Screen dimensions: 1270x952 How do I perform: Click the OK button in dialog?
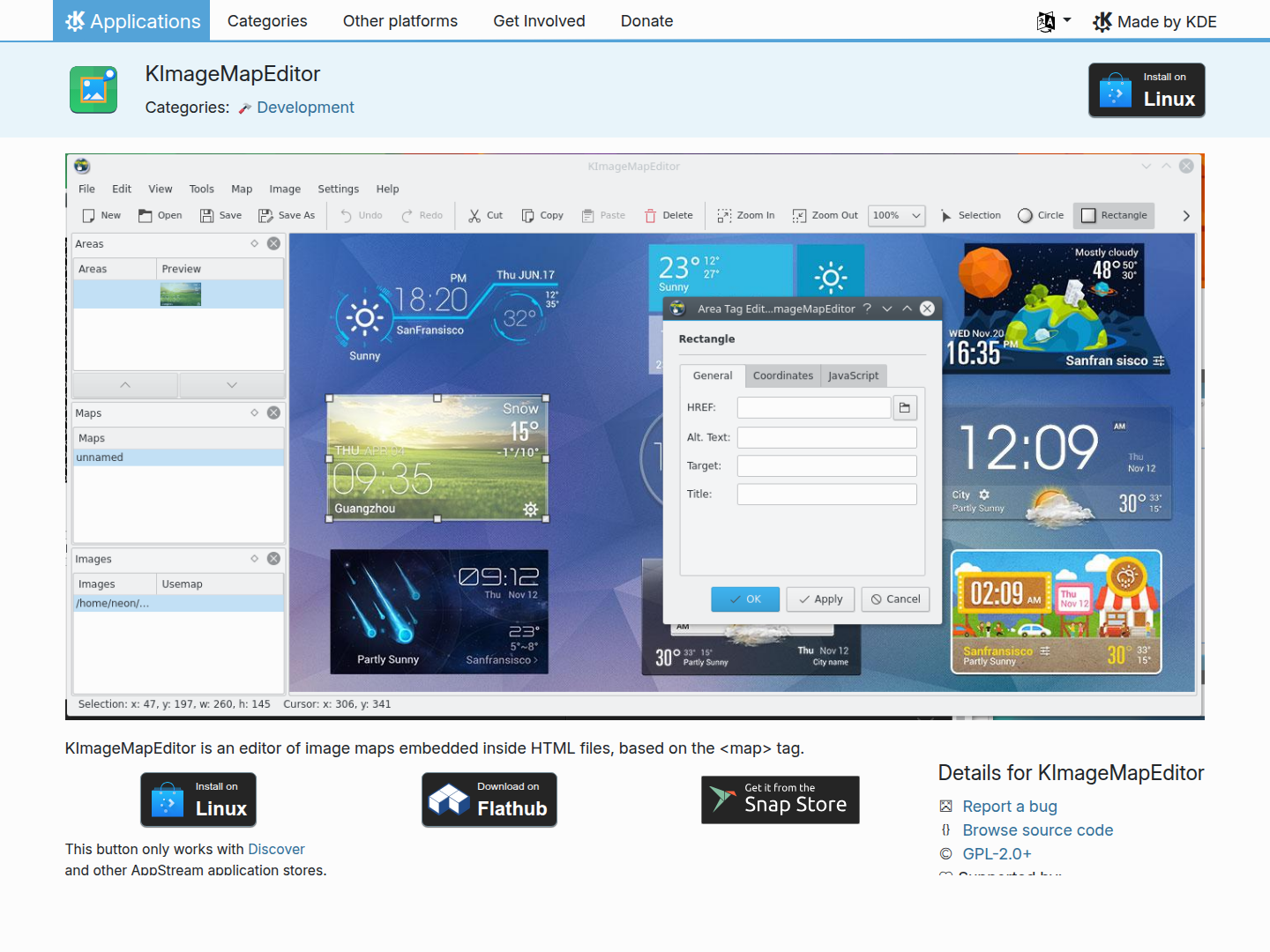[745, 599]
